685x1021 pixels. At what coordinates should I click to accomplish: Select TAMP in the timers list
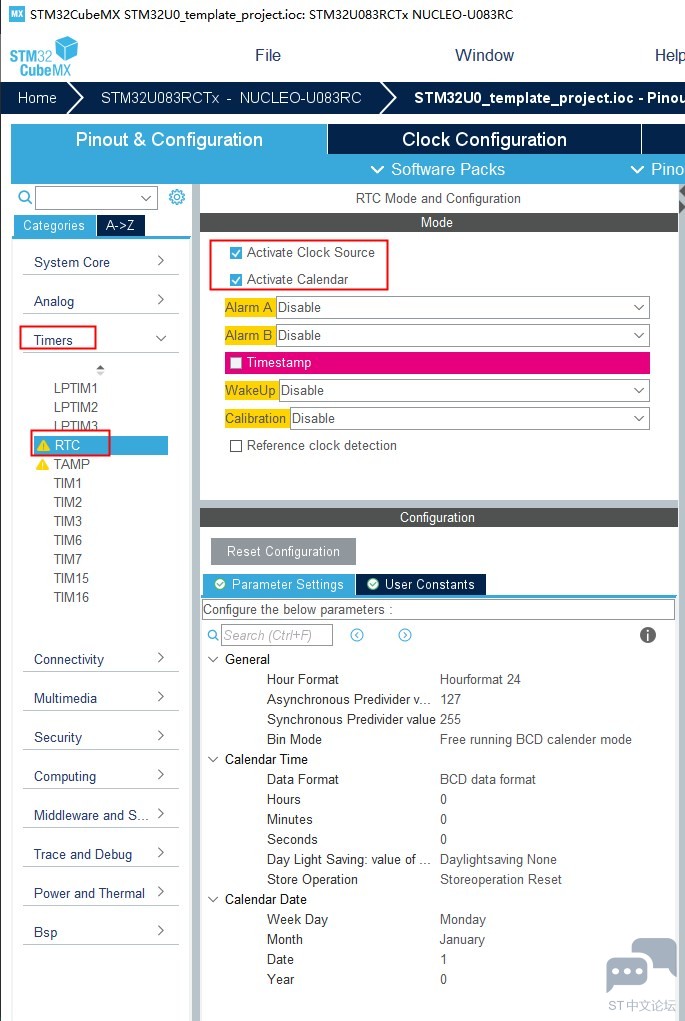coord(72,464)
